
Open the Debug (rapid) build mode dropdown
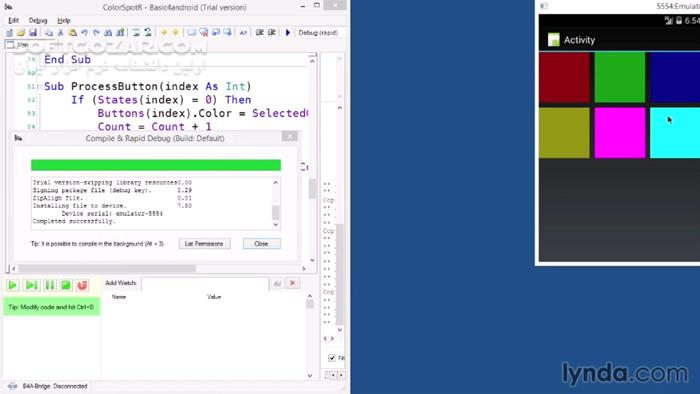tap(320, 33)
